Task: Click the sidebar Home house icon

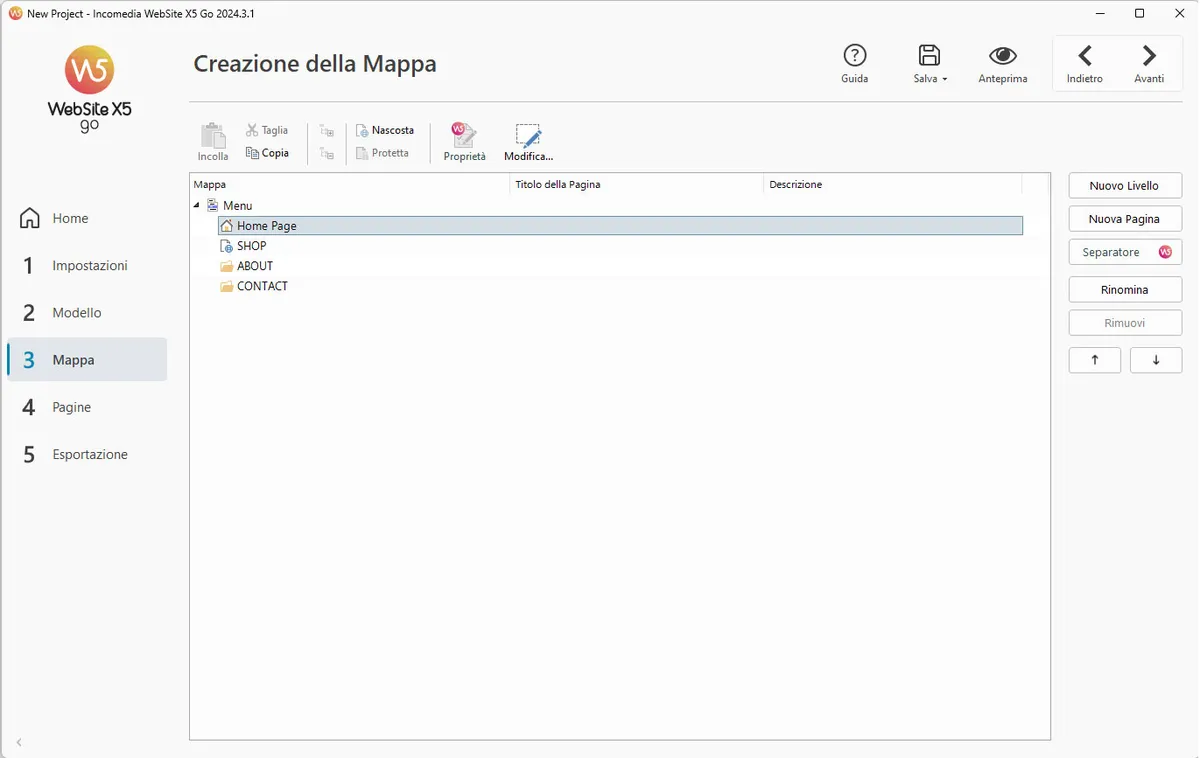Action: pyautogui.click(x=30, y=218)
